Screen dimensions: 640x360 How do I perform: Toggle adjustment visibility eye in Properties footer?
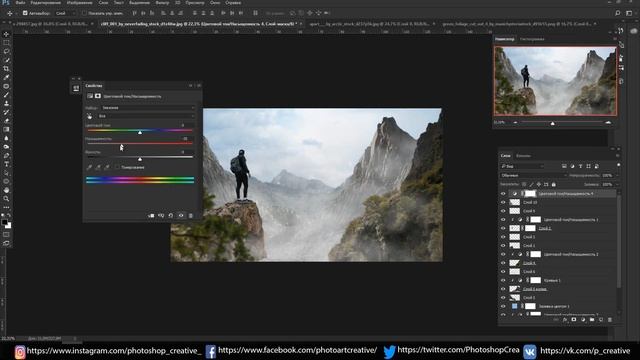click(x=181, y=216)
